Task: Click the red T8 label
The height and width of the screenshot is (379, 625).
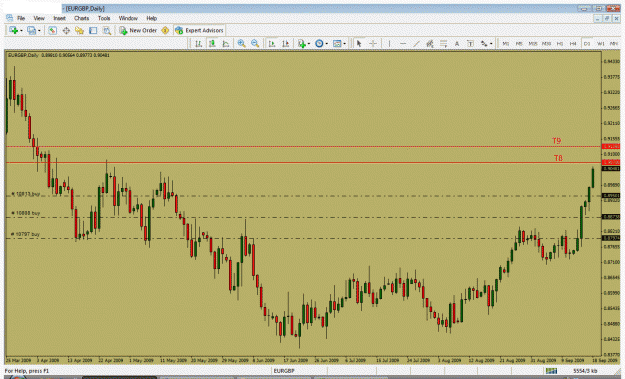Action: click(558, 158)
